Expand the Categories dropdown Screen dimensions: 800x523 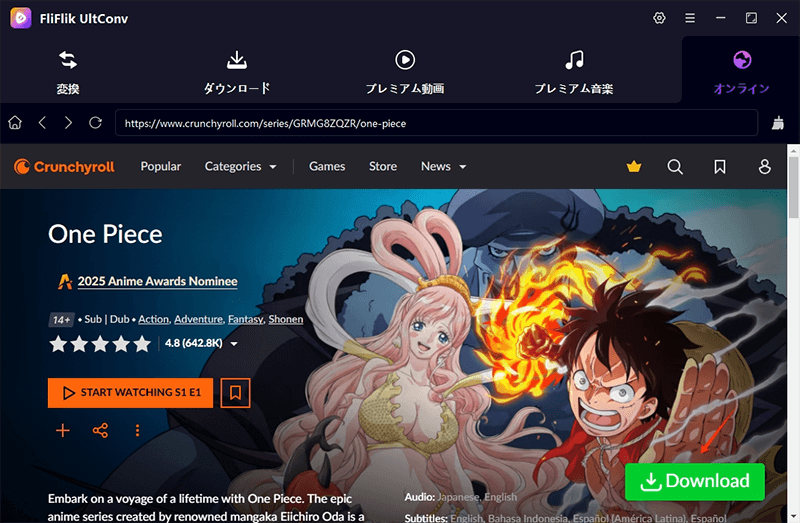click(x=240, y=166)
